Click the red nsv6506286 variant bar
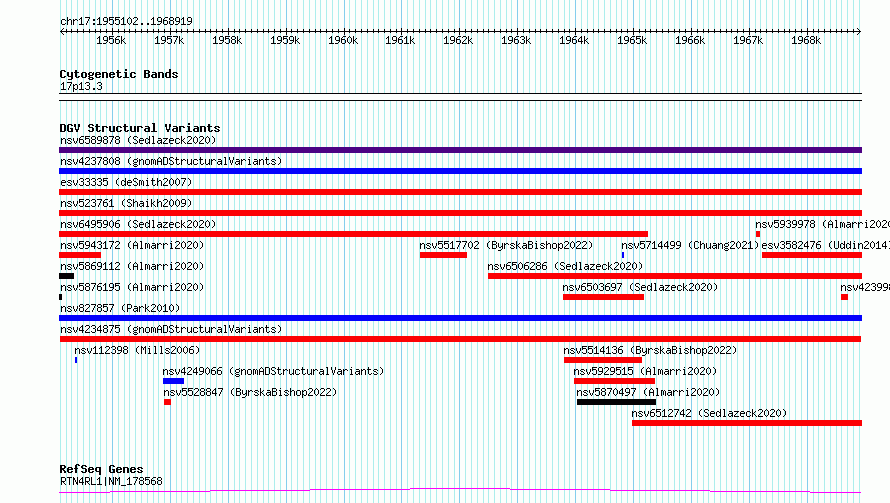The width and height of the screenshot is (890, 503). [675, 276]
